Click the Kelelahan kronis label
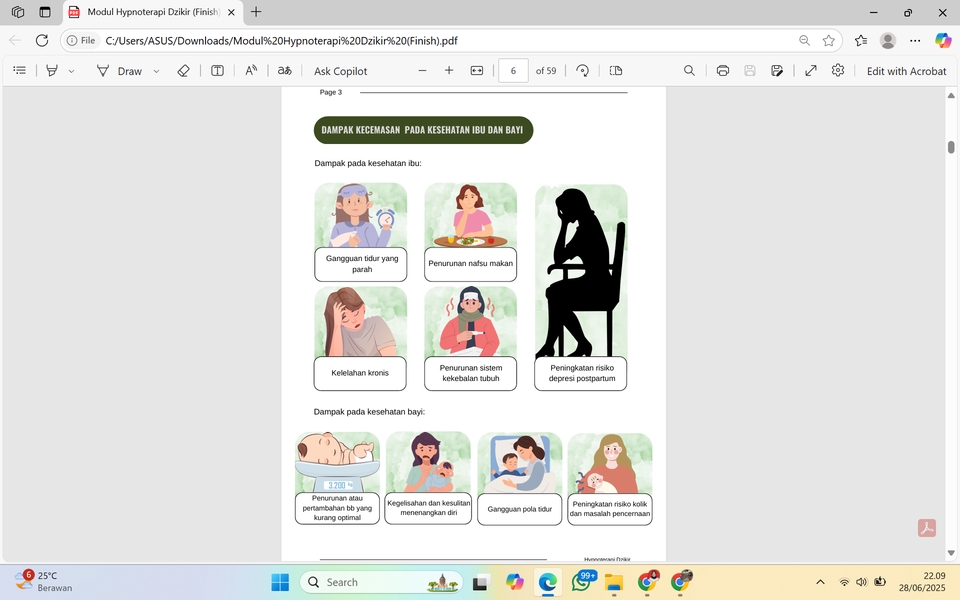Image resolution: width=960 pixels, height=600 pixels. pyautogui.click(x=360, y=373)
